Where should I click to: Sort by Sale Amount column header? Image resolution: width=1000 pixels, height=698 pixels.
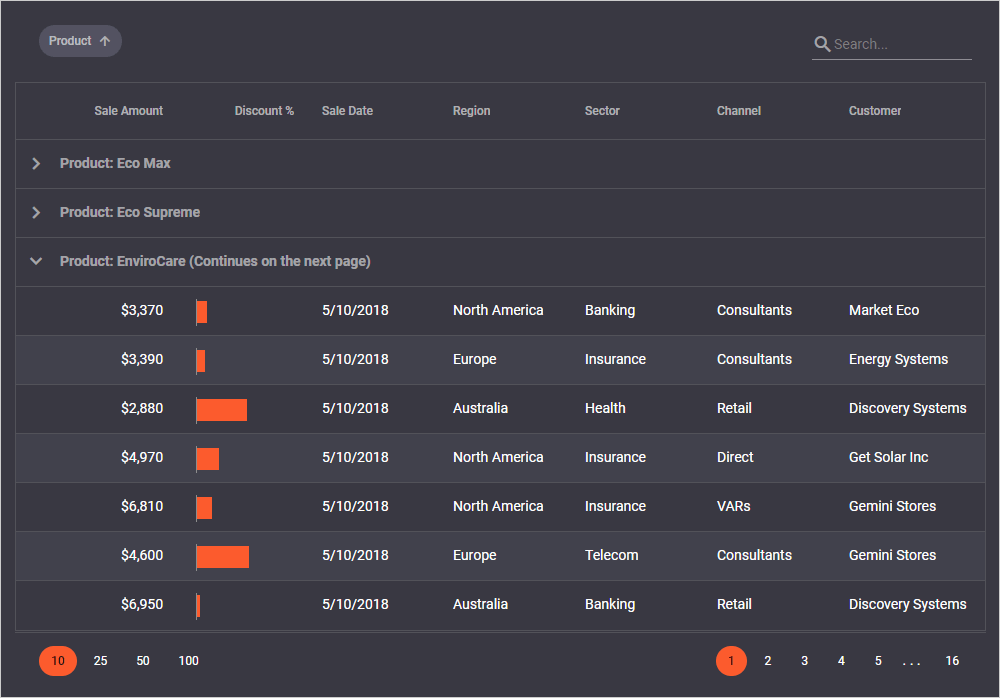coord(128,111)
